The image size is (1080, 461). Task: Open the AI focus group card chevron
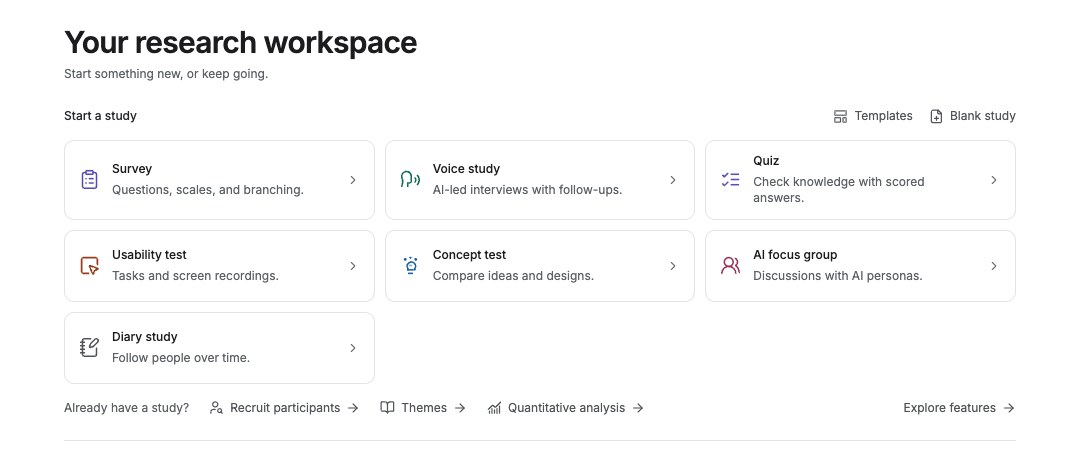click(994, 266)
